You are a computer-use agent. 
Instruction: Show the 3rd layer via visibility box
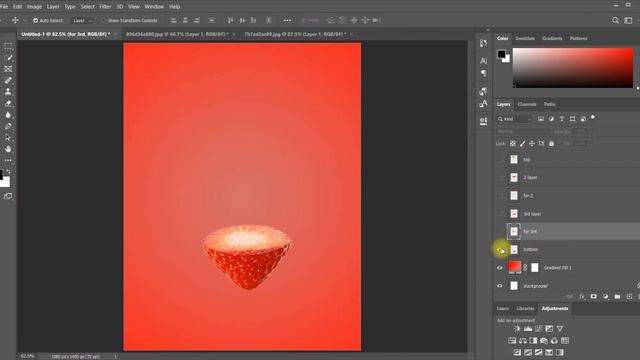click(x=500, y=213)
